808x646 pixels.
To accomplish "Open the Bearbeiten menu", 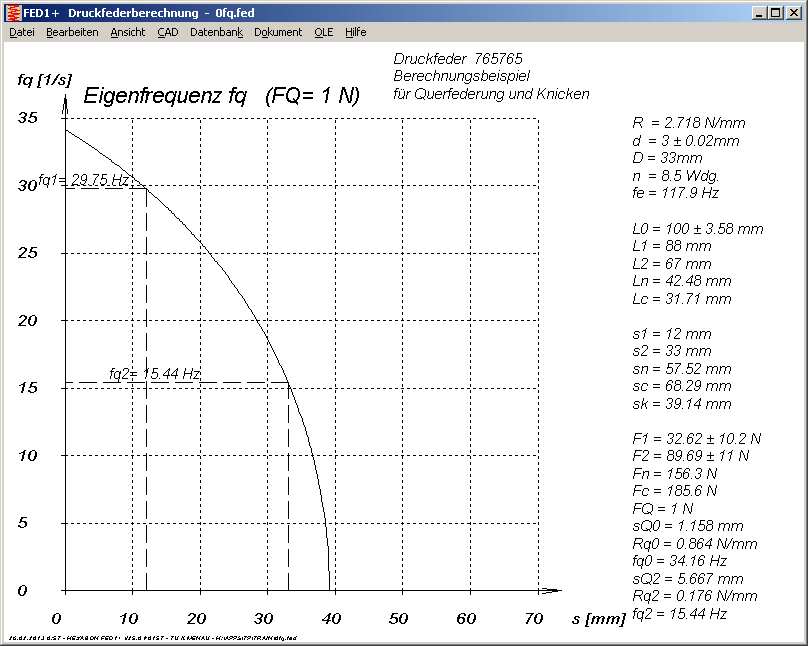I will [72, 32].
